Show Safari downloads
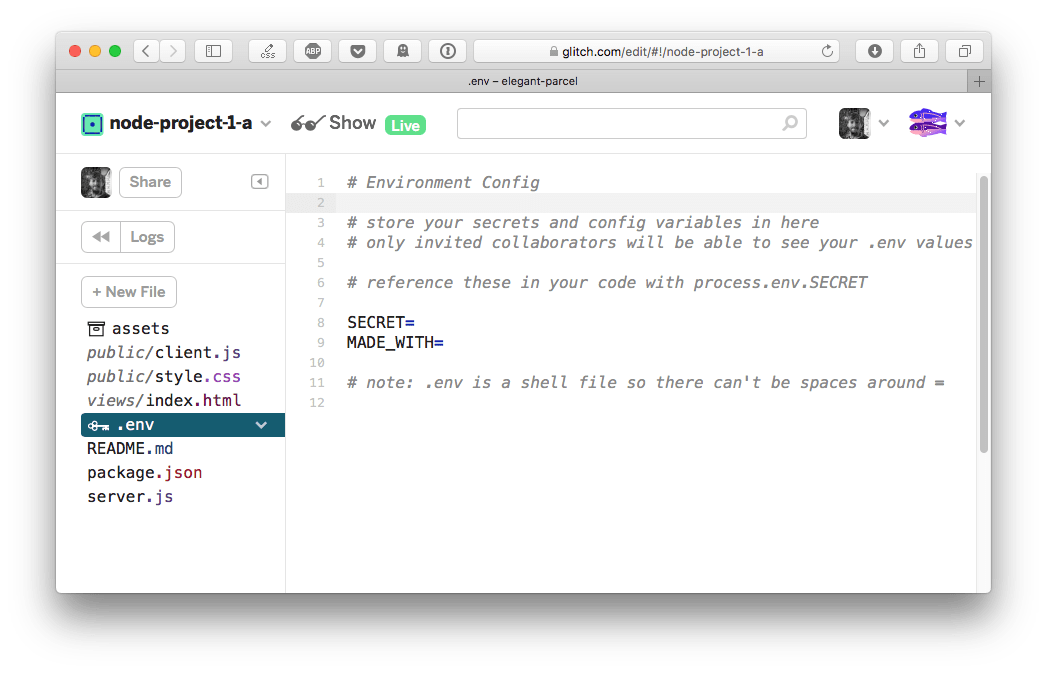Screen dimensions: 1047x673 (875, 51)
